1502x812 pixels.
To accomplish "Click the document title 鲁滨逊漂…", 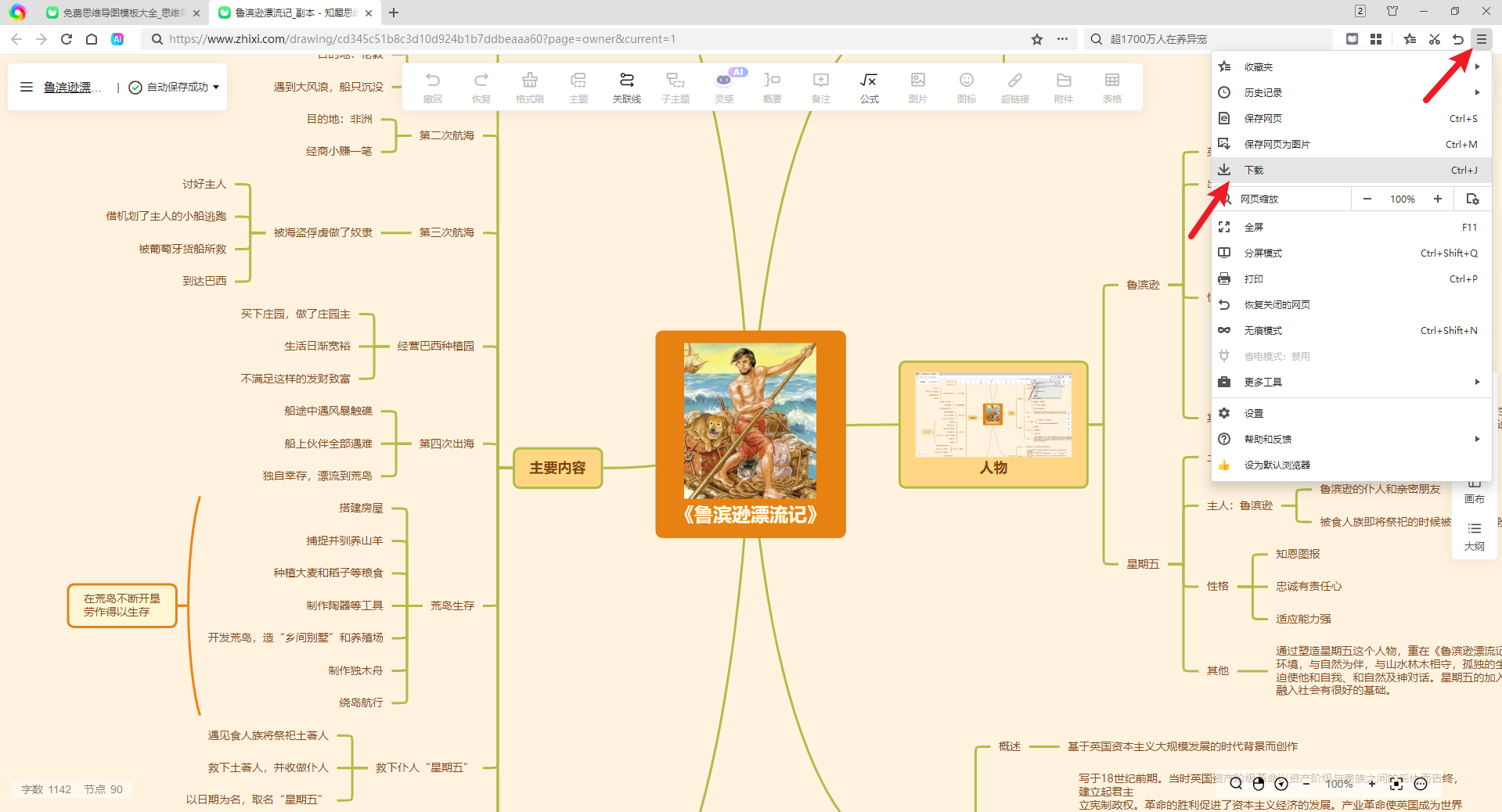I will pos(72,87).
